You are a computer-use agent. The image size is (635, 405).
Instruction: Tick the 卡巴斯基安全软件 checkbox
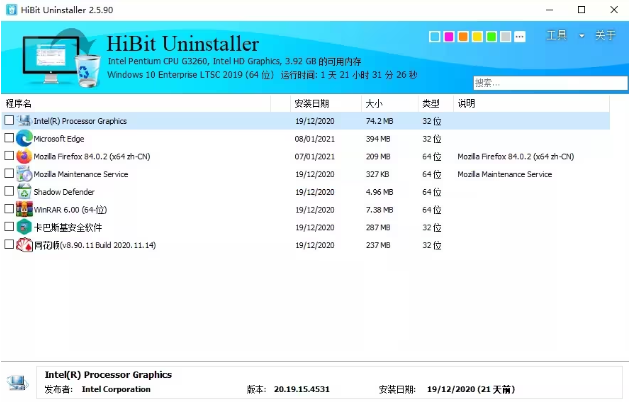tap(9, 226)
